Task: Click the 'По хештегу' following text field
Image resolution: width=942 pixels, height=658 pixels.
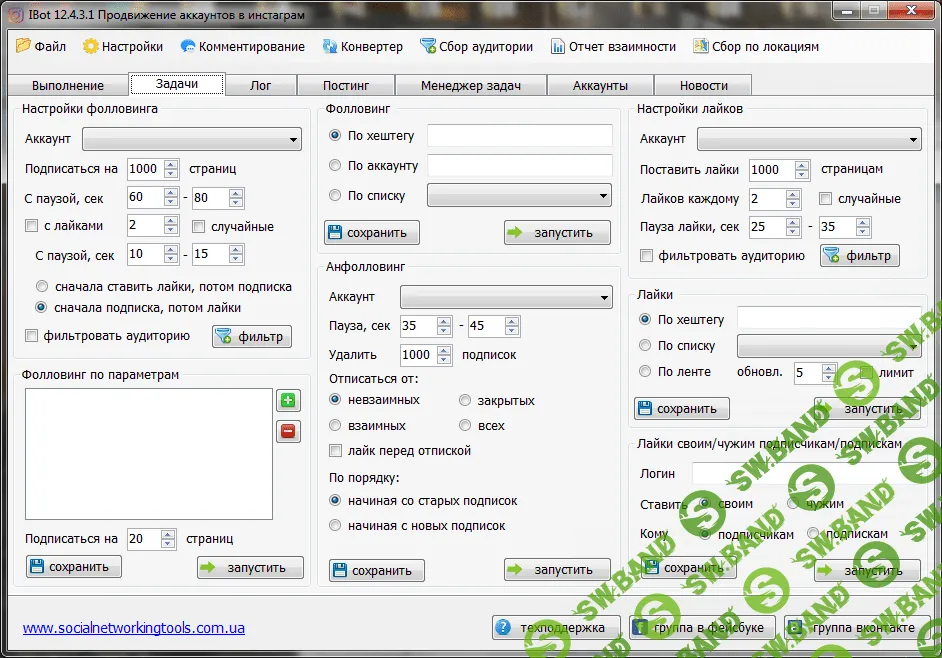Action: pyautogui.click(x=519, y=136)
